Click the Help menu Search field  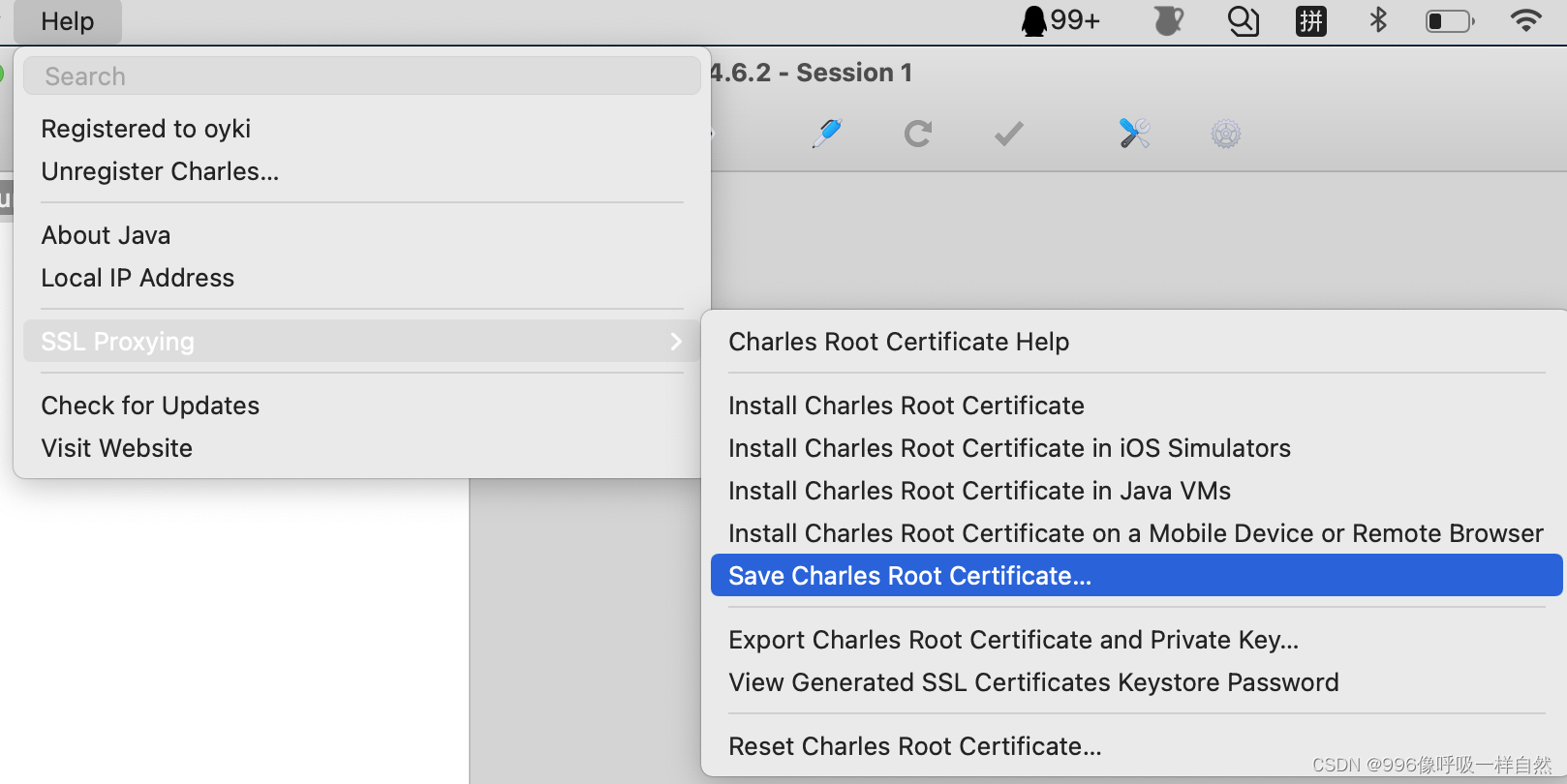(x=361, y=76)
